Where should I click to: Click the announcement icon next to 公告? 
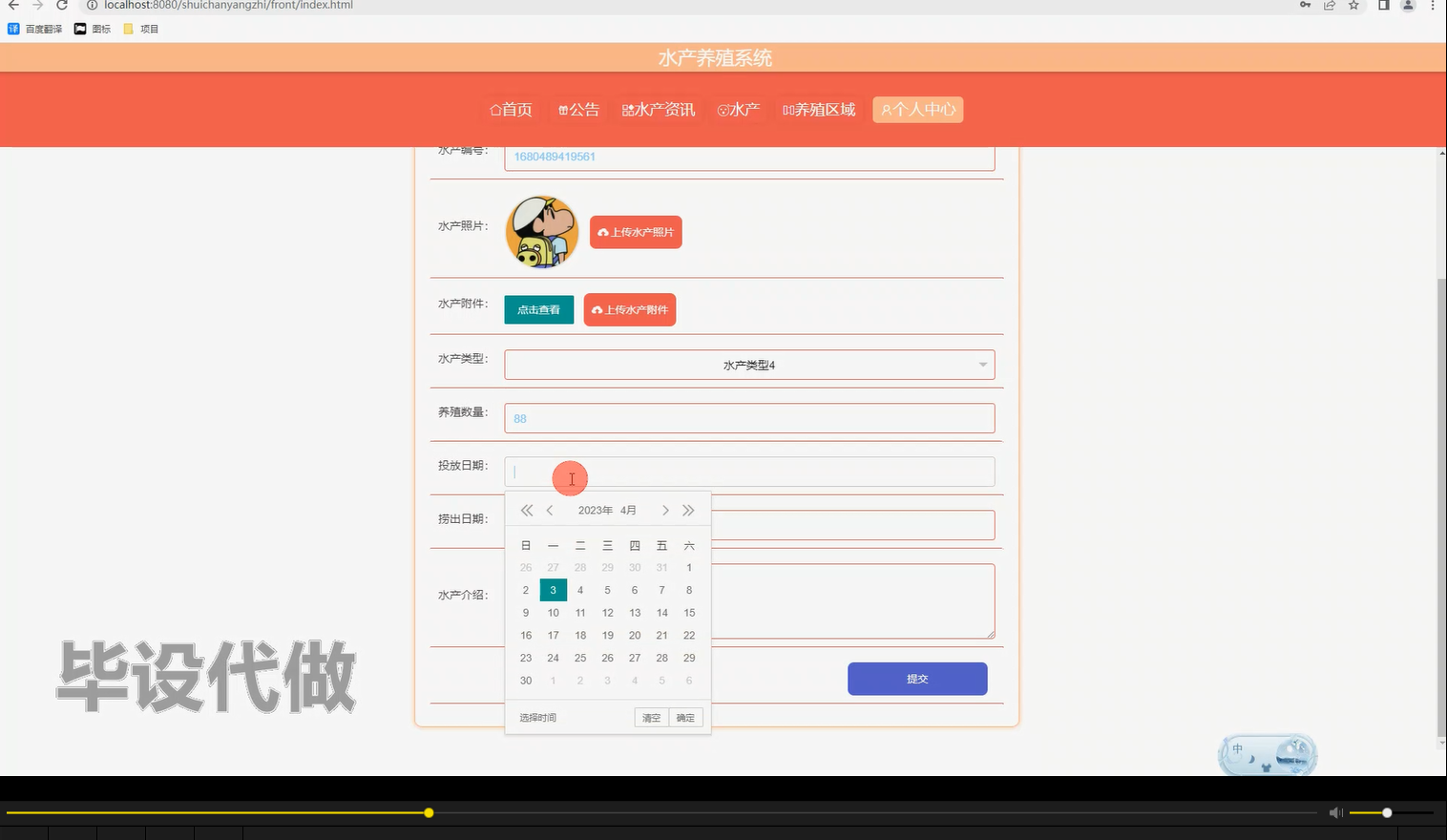[561, 109]
